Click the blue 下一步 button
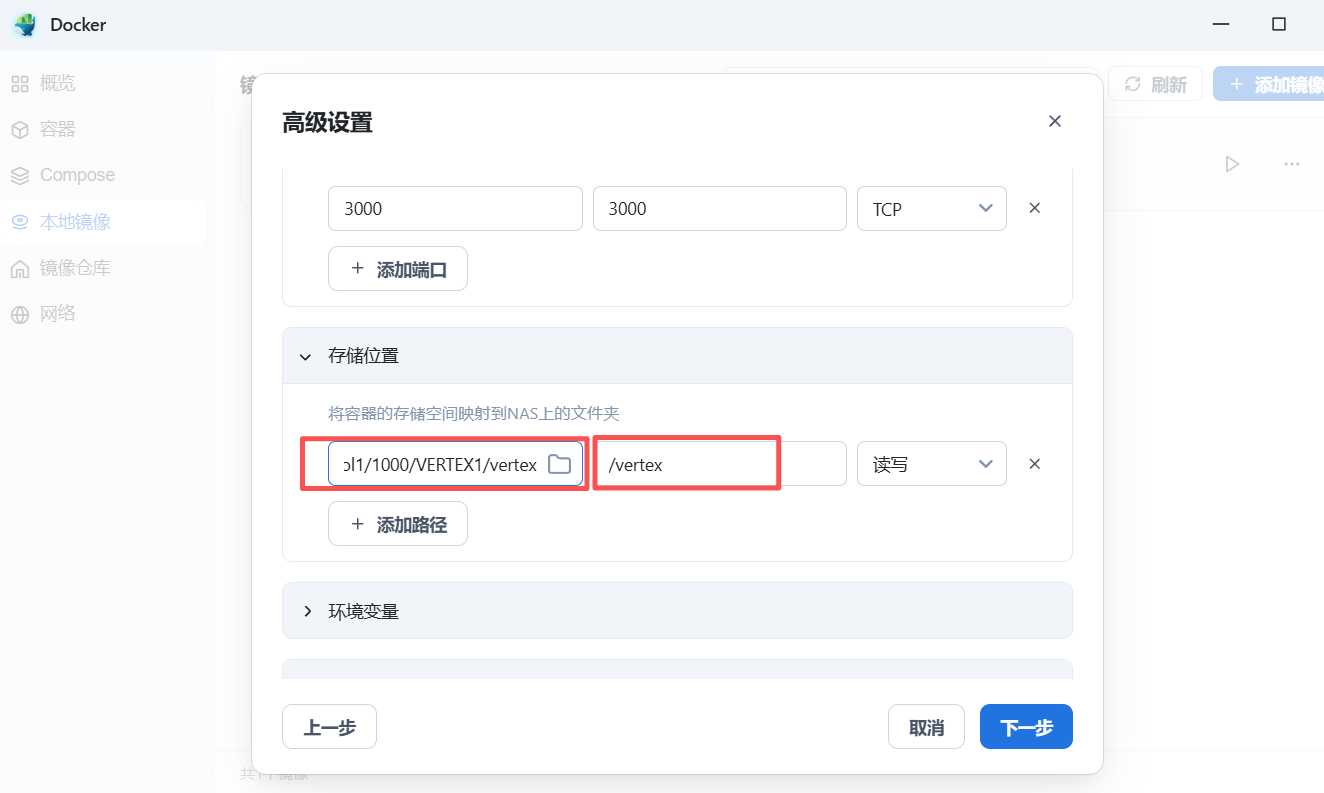Screen dimensions: 1324x793 [1025, 727]
